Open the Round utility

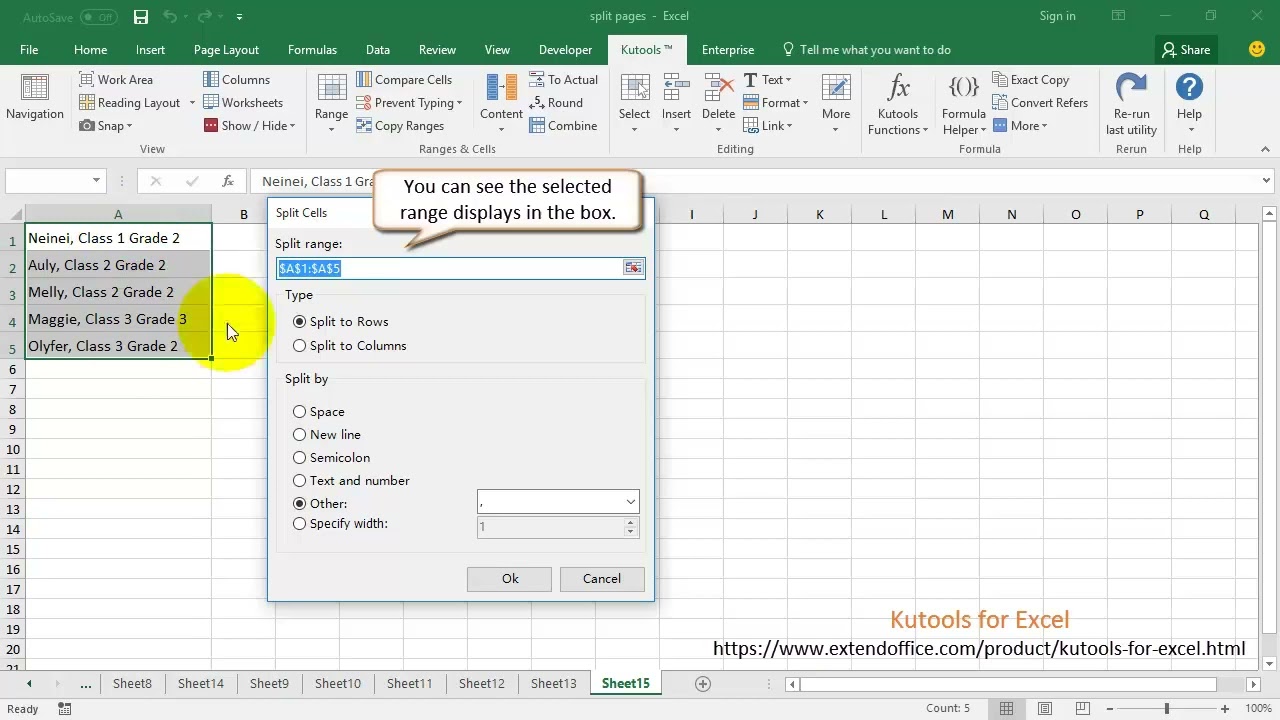556,103
